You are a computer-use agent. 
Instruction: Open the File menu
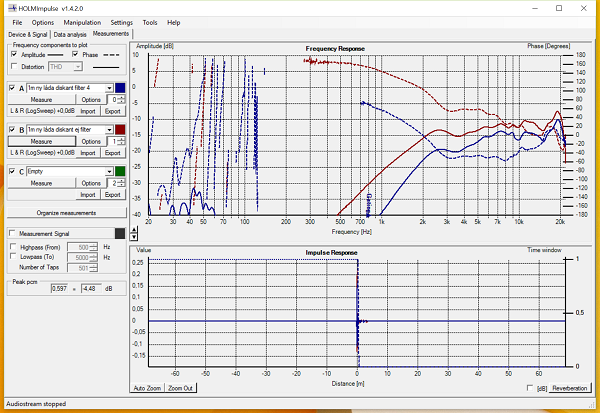(x=17, y=23)
